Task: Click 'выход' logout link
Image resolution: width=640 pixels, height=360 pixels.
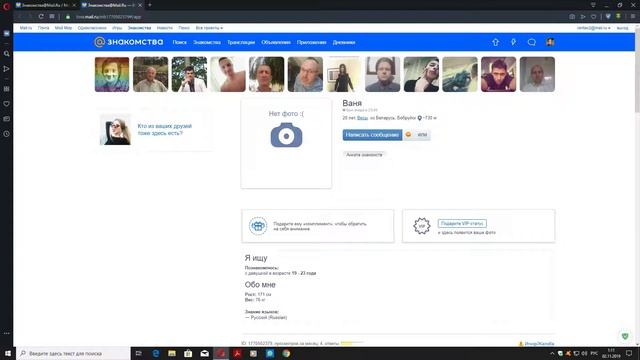Action: coord(622,28)
